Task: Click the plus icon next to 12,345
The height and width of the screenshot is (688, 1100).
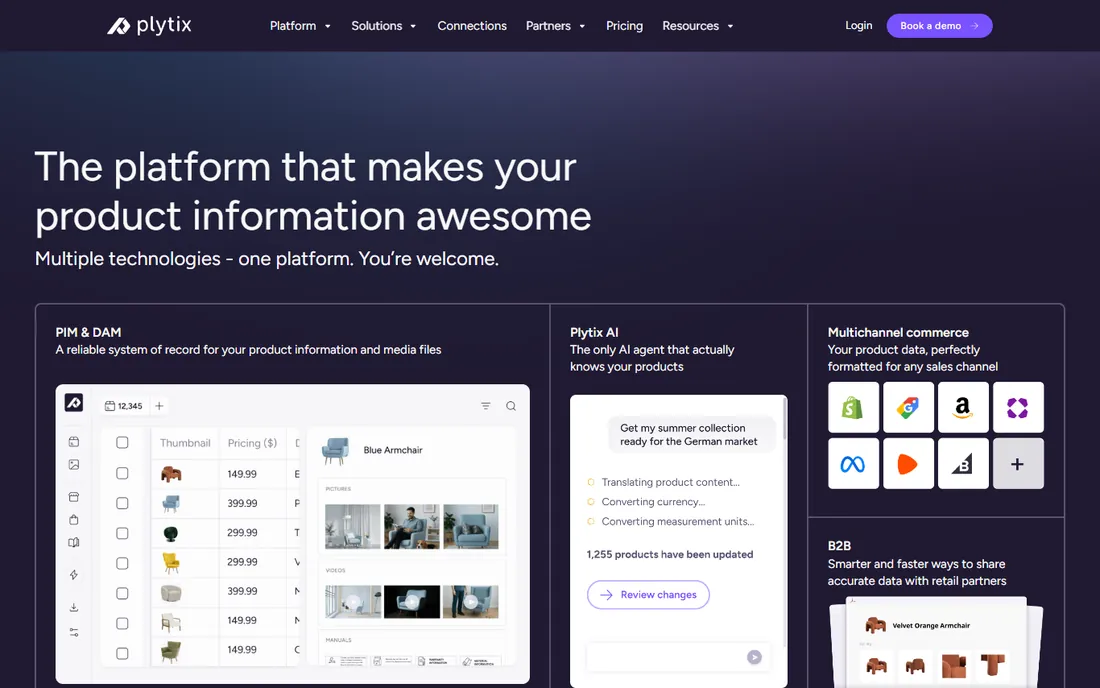Action: (159, 406)
